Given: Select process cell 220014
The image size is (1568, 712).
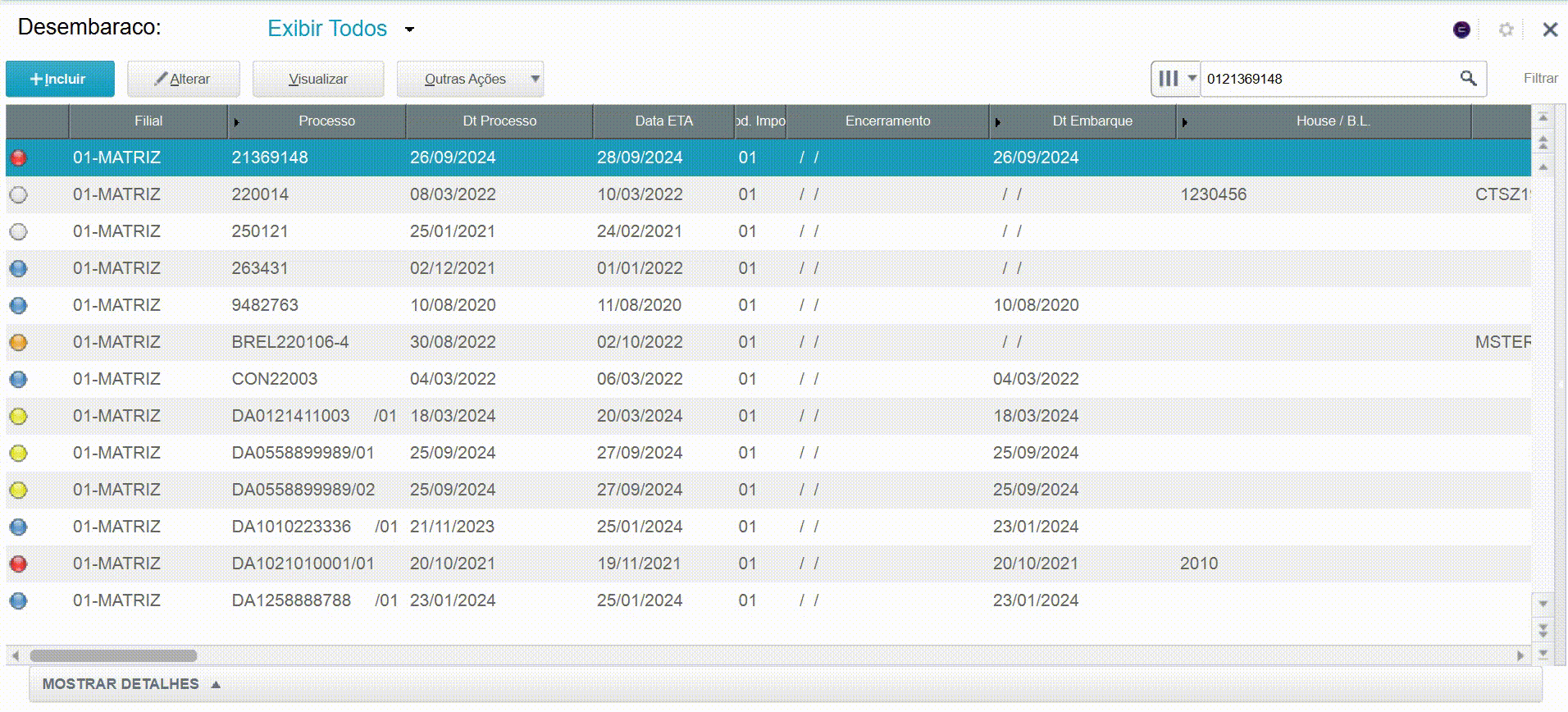Looking at the screenshot, I should click(260, 194).
